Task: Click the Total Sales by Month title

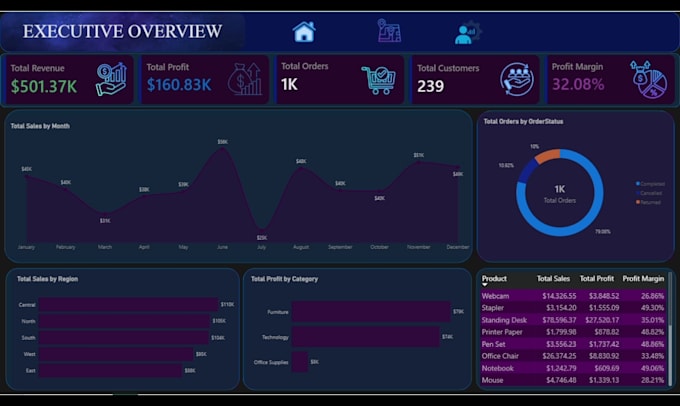Action: 40,126
